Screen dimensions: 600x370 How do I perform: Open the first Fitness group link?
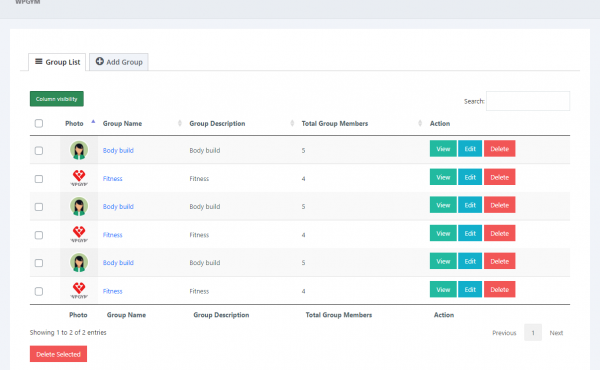pos(112,179)
